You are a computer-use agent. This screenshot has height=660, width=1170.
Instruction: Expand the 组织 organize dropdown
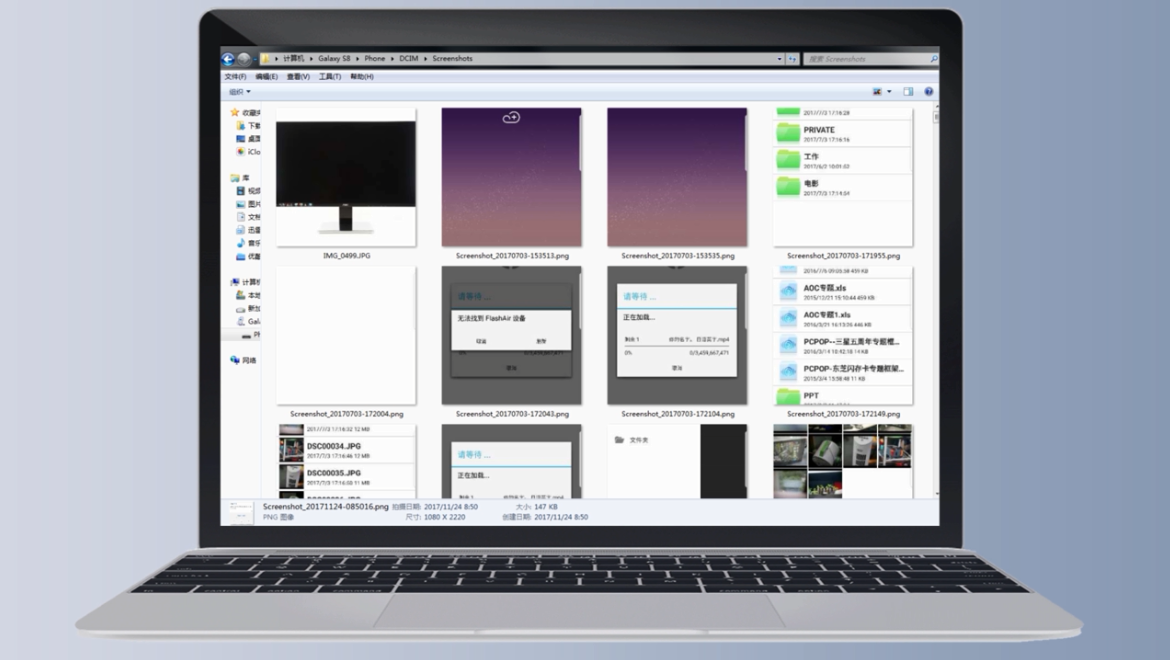tap(240, 92)
